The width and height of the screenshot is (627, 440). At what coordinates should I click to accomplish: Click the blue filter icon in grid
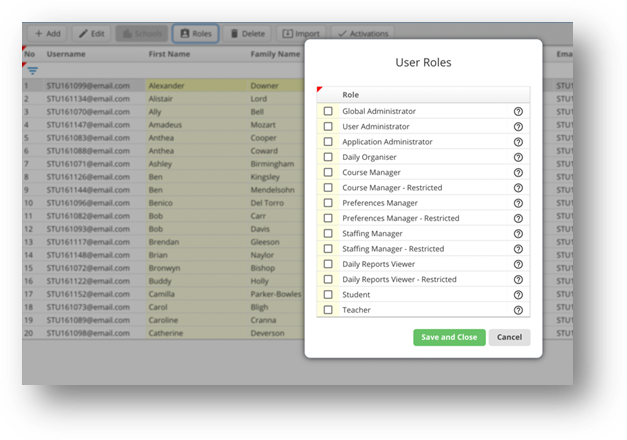32,71
